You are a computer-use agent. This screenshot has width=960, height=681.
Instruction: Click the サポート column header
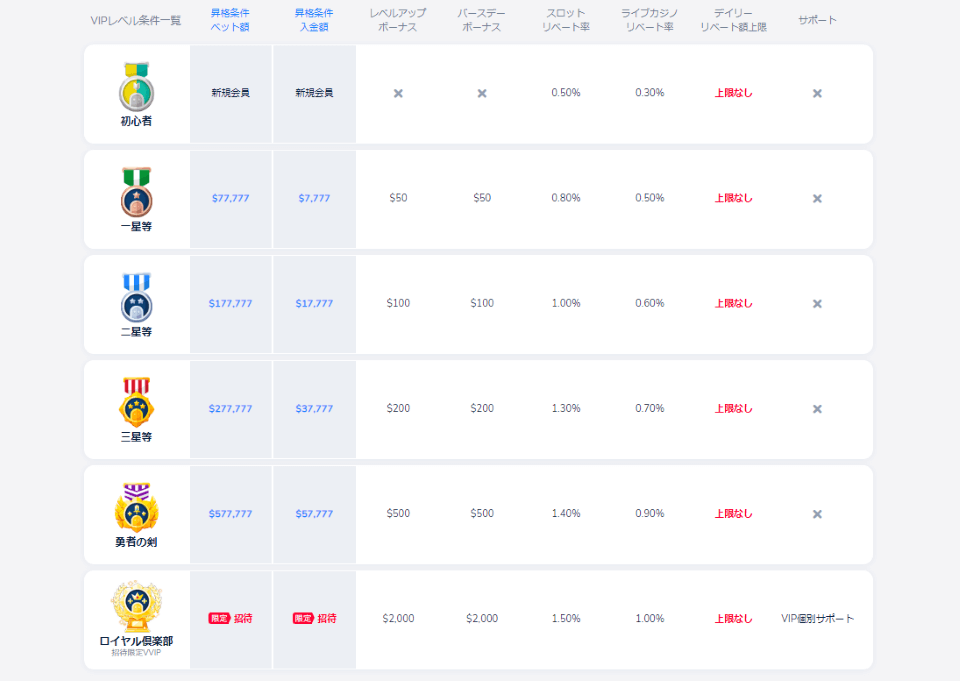pos(817,20)
